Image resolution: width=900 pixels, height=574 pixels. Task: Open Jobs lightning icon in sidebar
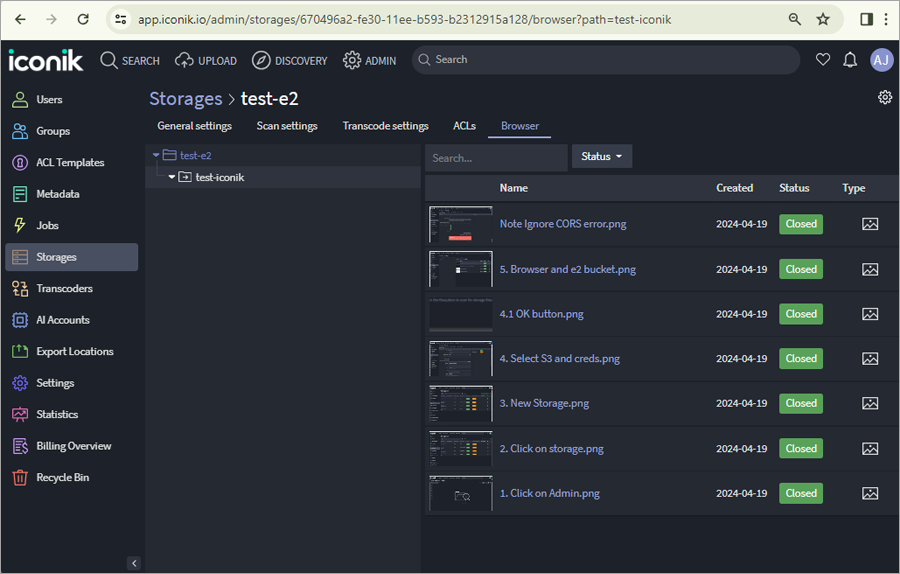coord(20,225)
